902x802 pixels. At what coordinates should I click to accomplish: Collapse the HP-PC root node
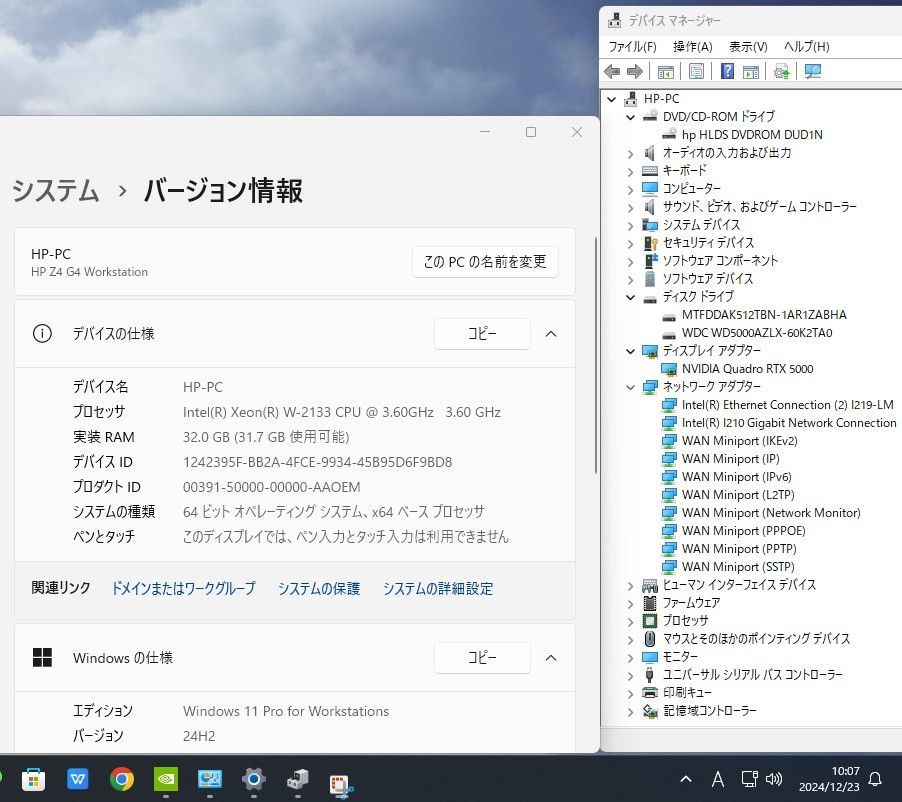click(x=611, y=99)
